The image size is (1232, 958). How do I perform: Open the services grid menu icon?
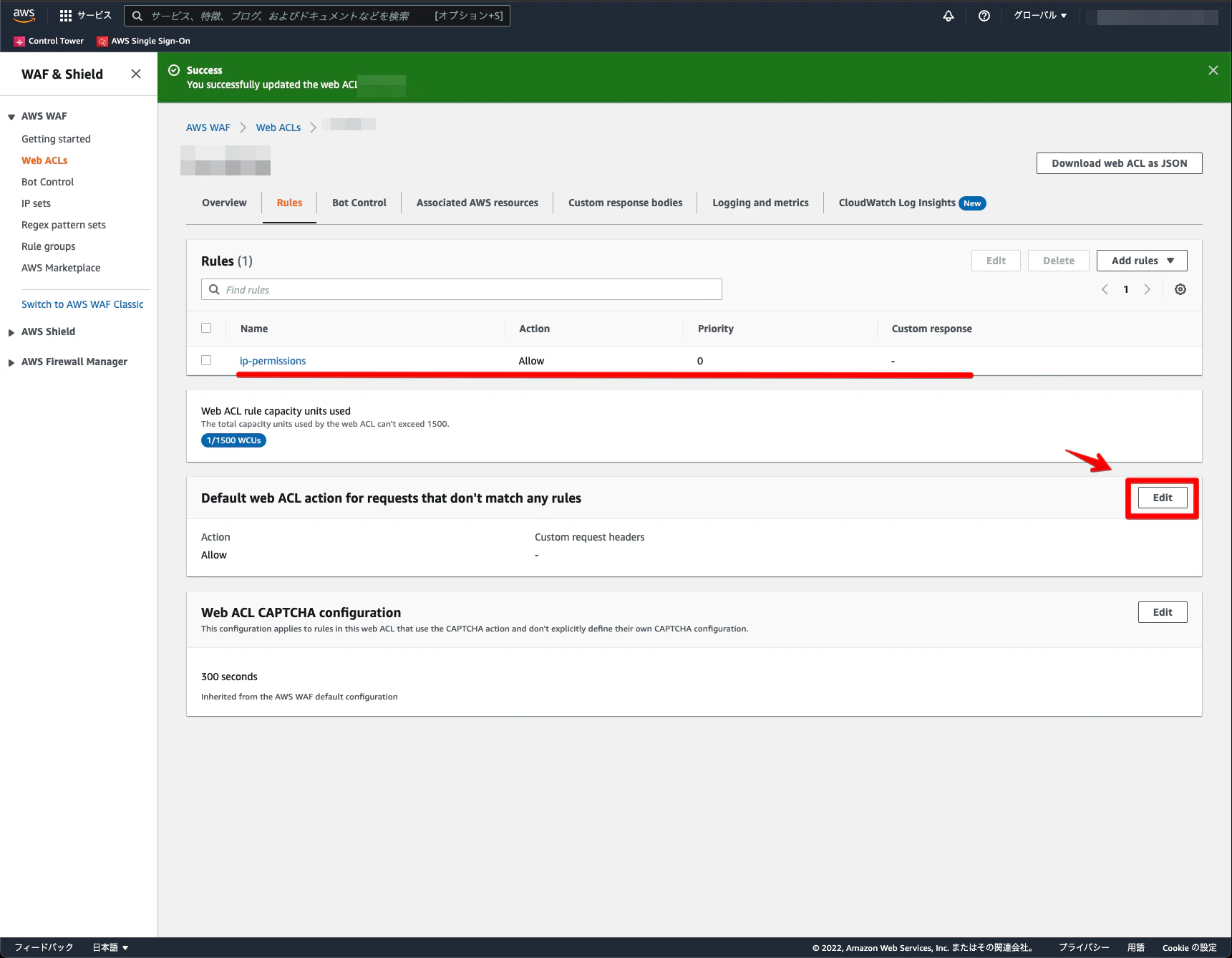point(66,16)
